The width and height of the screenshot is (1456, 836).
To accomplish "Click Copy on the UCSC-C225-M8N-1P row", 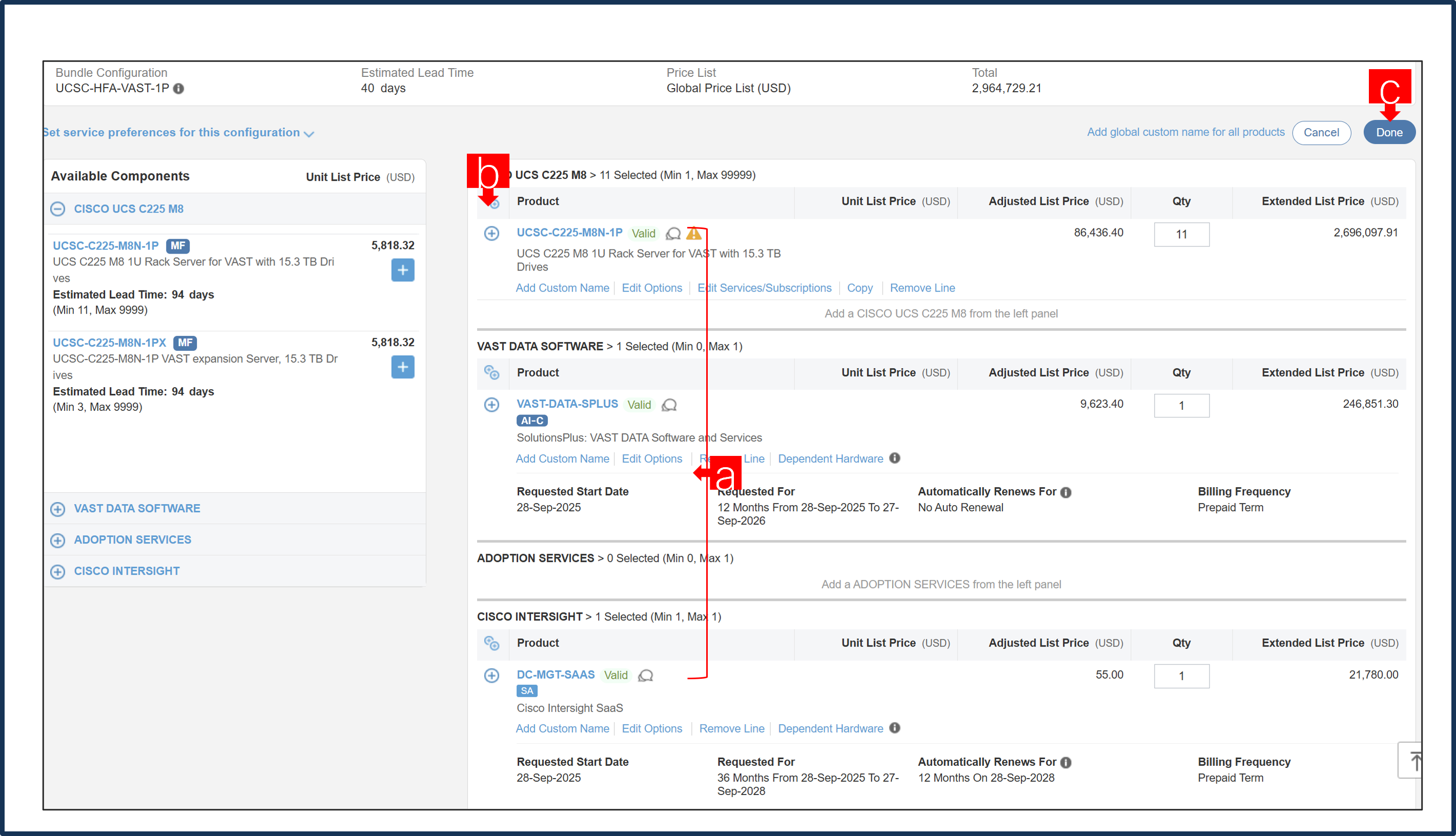I will [x=860, y=288].
